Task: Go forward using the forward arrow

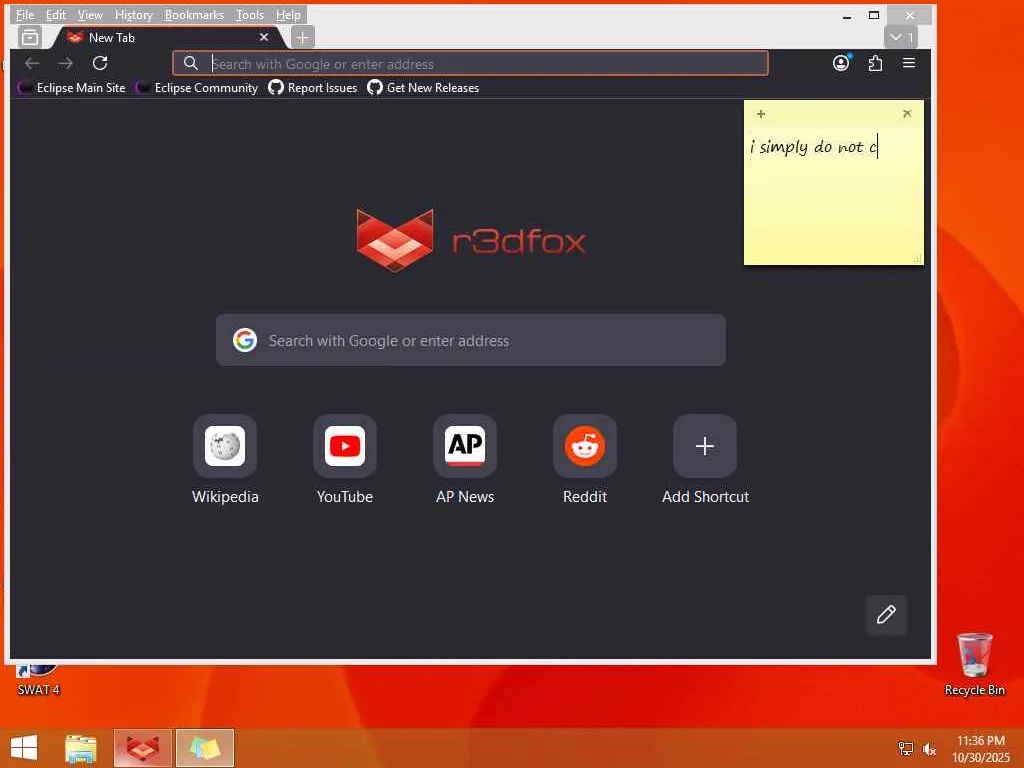Action: coord(65,63)
